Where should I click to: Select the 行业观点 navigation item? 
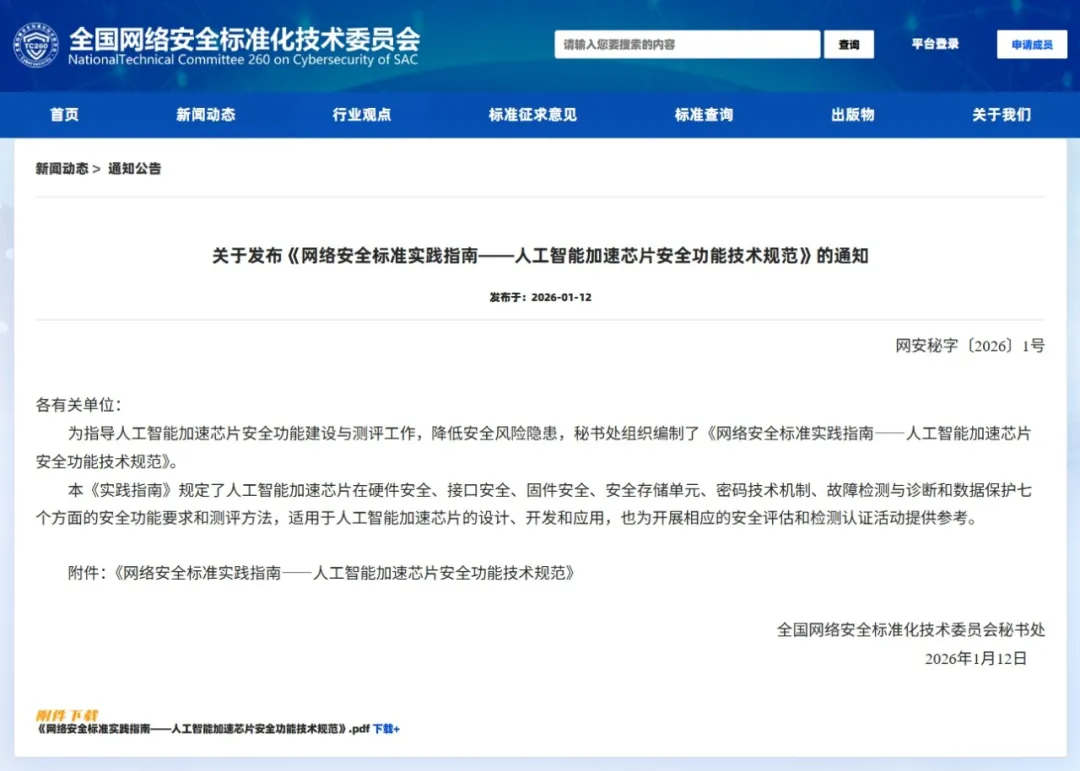coord(361,115)
